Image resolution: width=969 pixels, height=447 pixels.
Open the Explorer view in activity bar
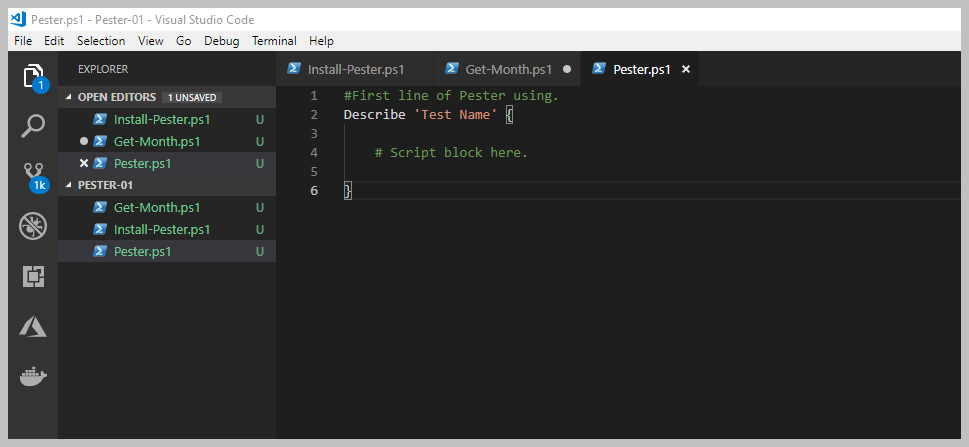[33, 77]
